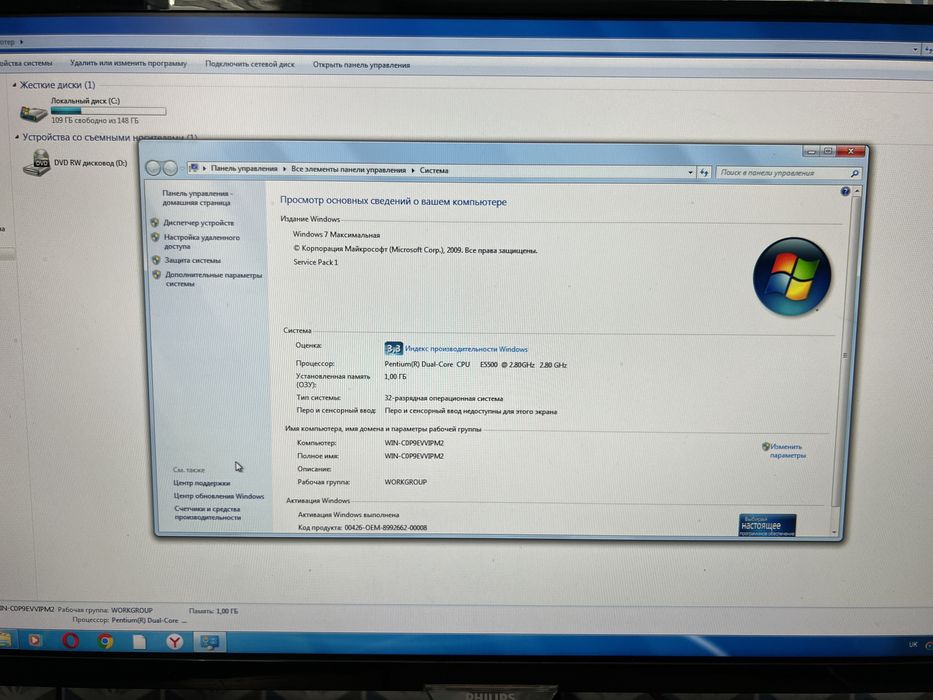
Task: Click the WORKGROUP value in System window
Action: (406, 482)
